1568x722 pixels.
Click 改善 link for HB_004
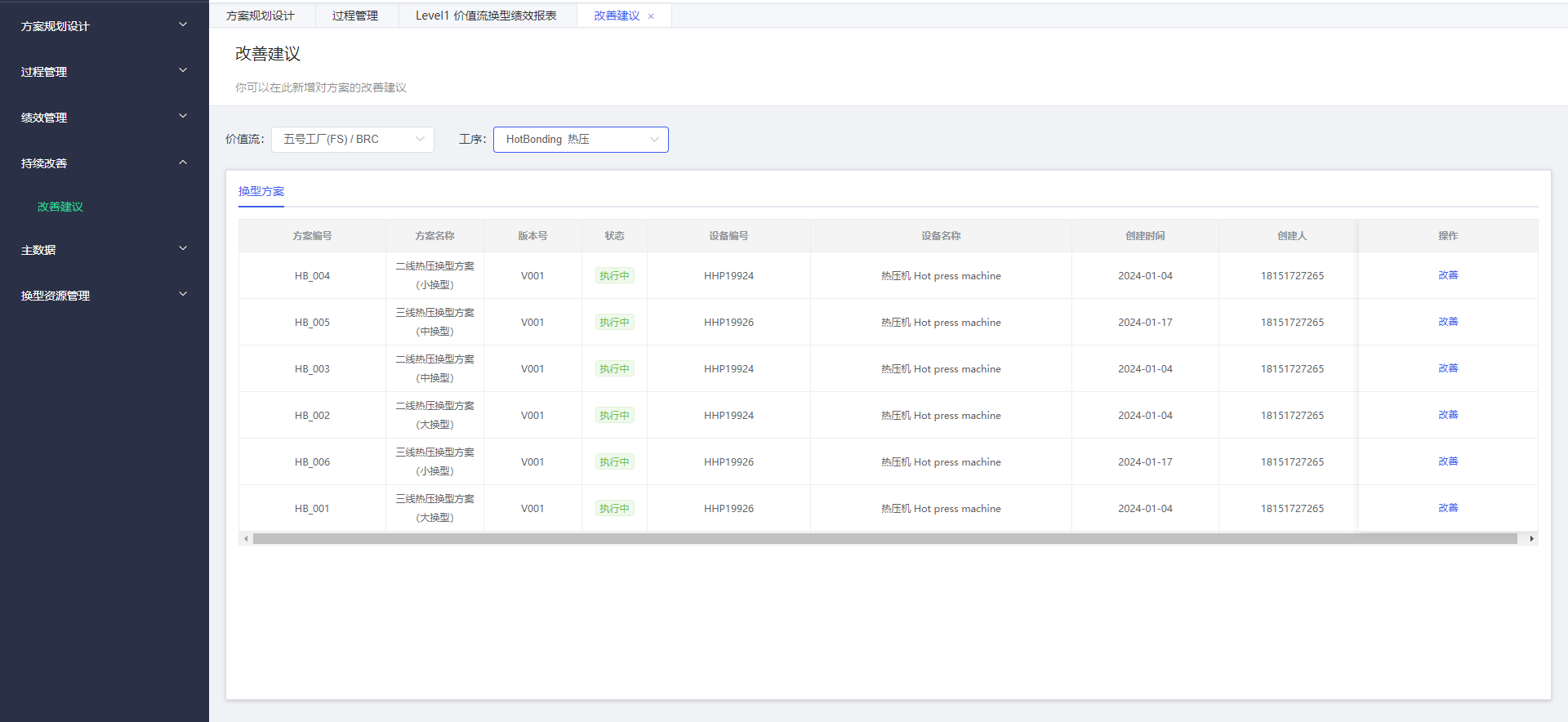pyautogui.click(x=1448, y=275)
